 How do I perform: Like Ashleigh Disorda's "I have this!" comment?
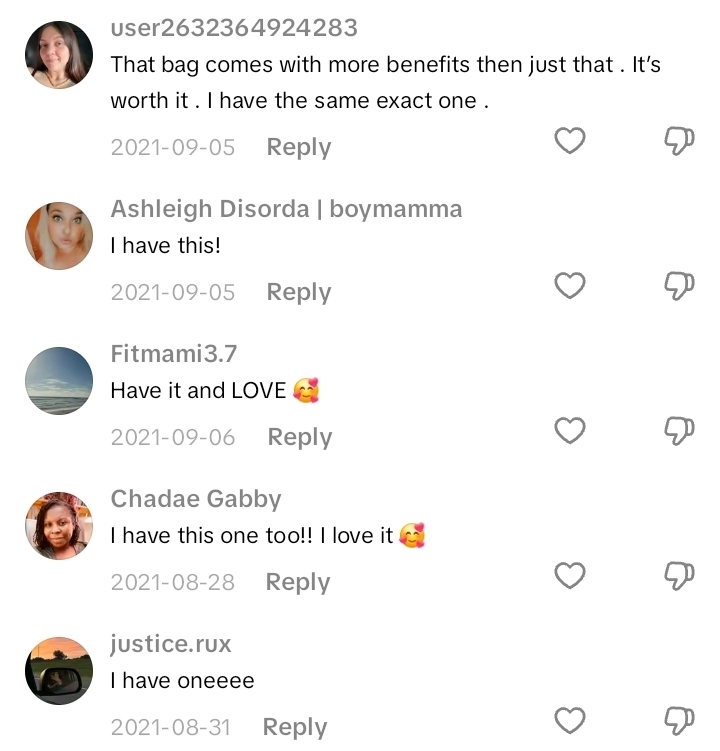[x=569, y=286]
